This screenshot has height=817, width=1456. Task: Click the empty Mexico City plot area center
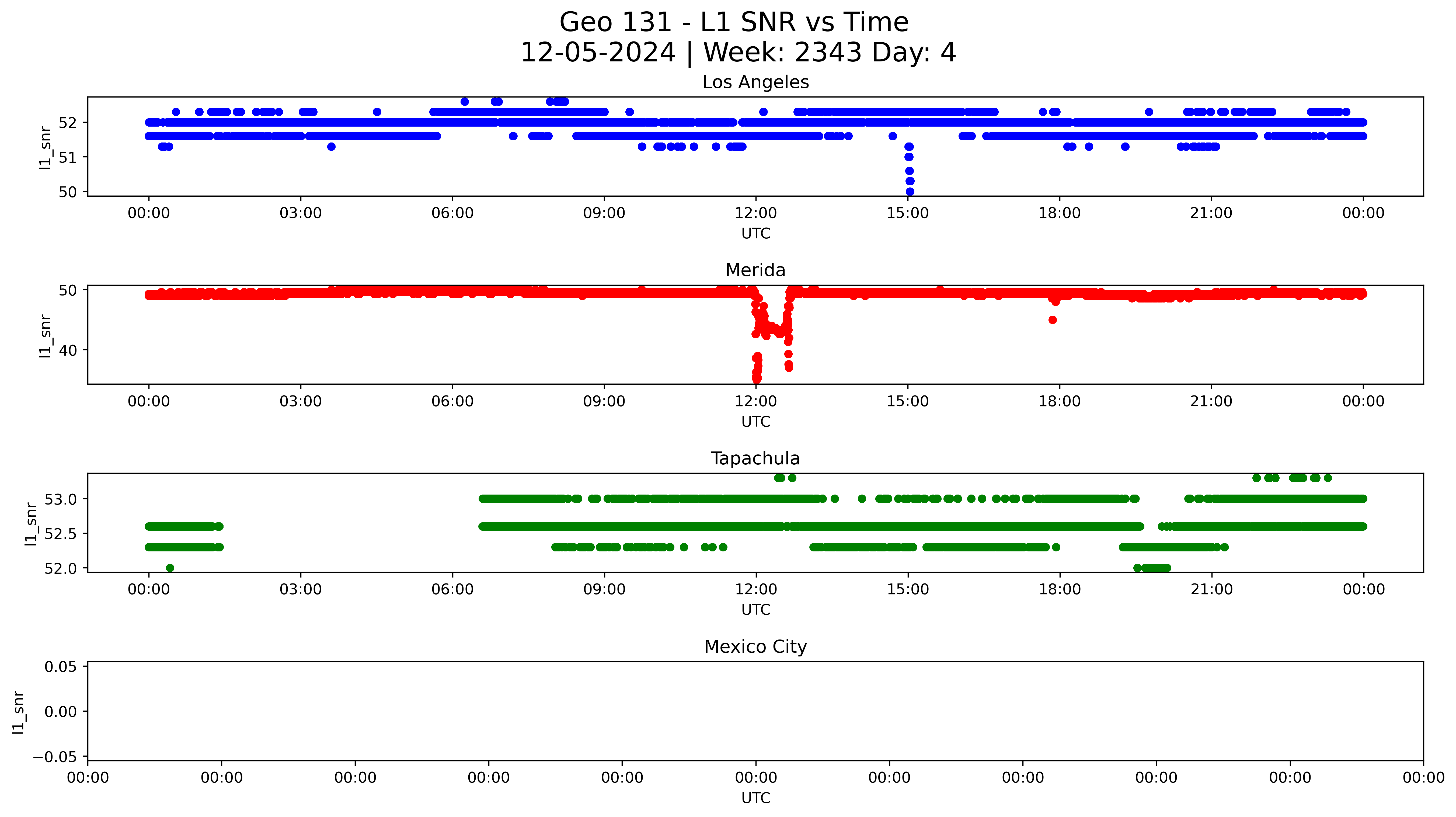point(755,711)
